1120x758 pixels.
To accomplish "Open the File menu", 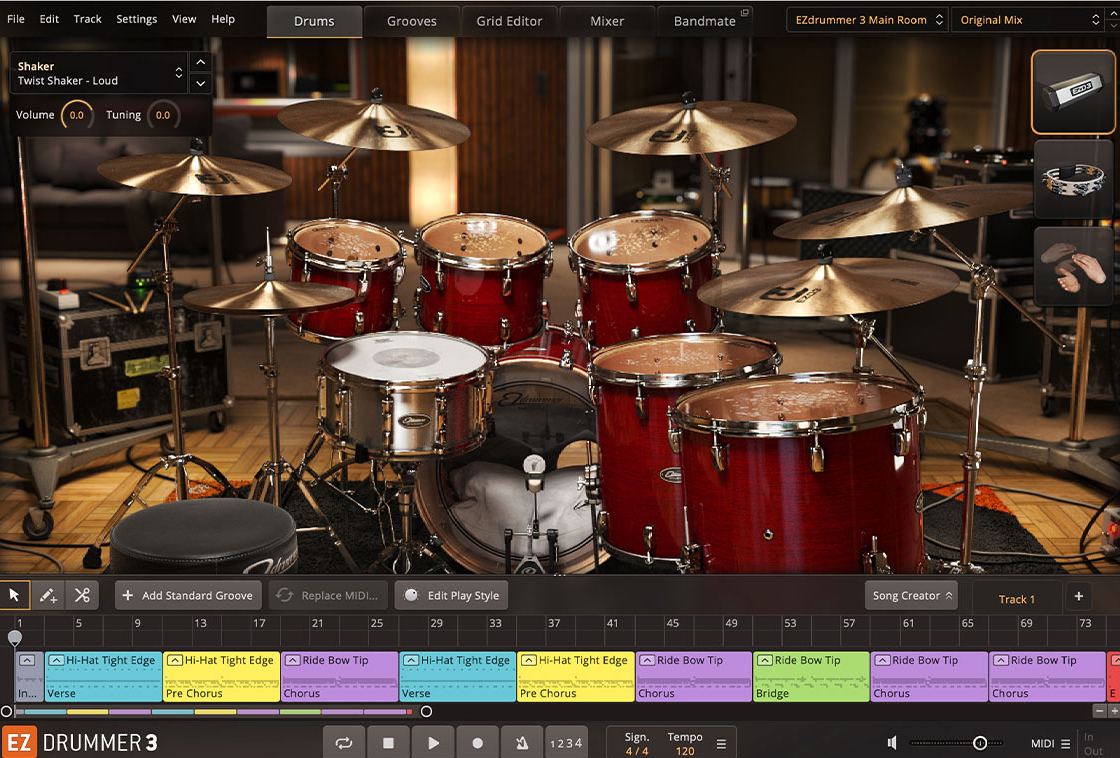I will coord(16,19).
